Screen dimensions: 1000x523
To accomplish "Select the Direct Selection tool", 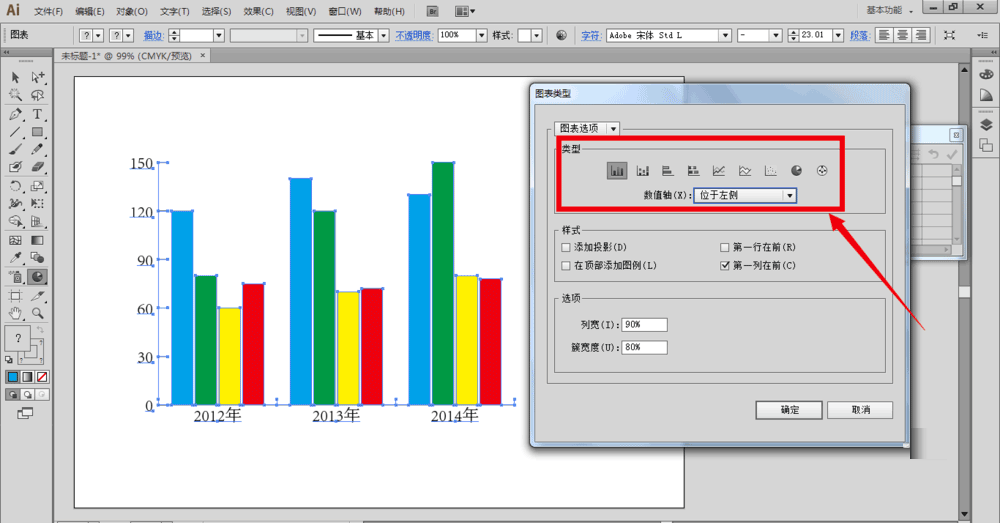I will click(38, 77).
